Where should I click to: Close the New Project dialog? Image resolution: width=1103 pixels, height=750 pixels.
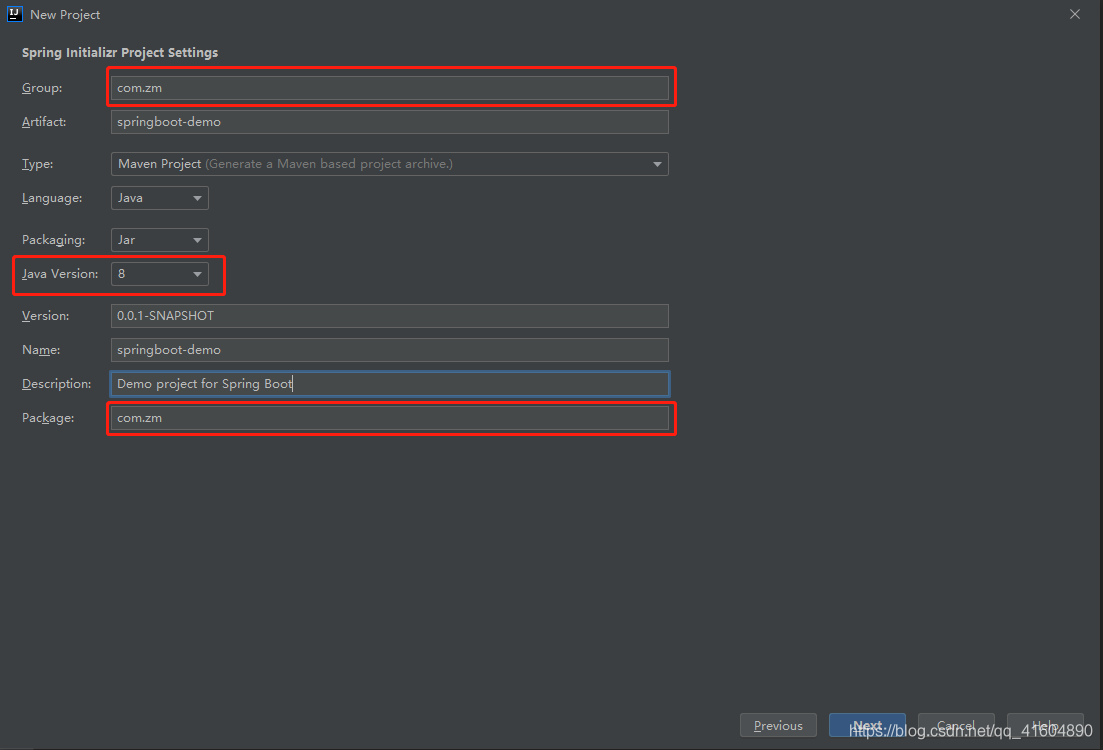[1074, 14]
